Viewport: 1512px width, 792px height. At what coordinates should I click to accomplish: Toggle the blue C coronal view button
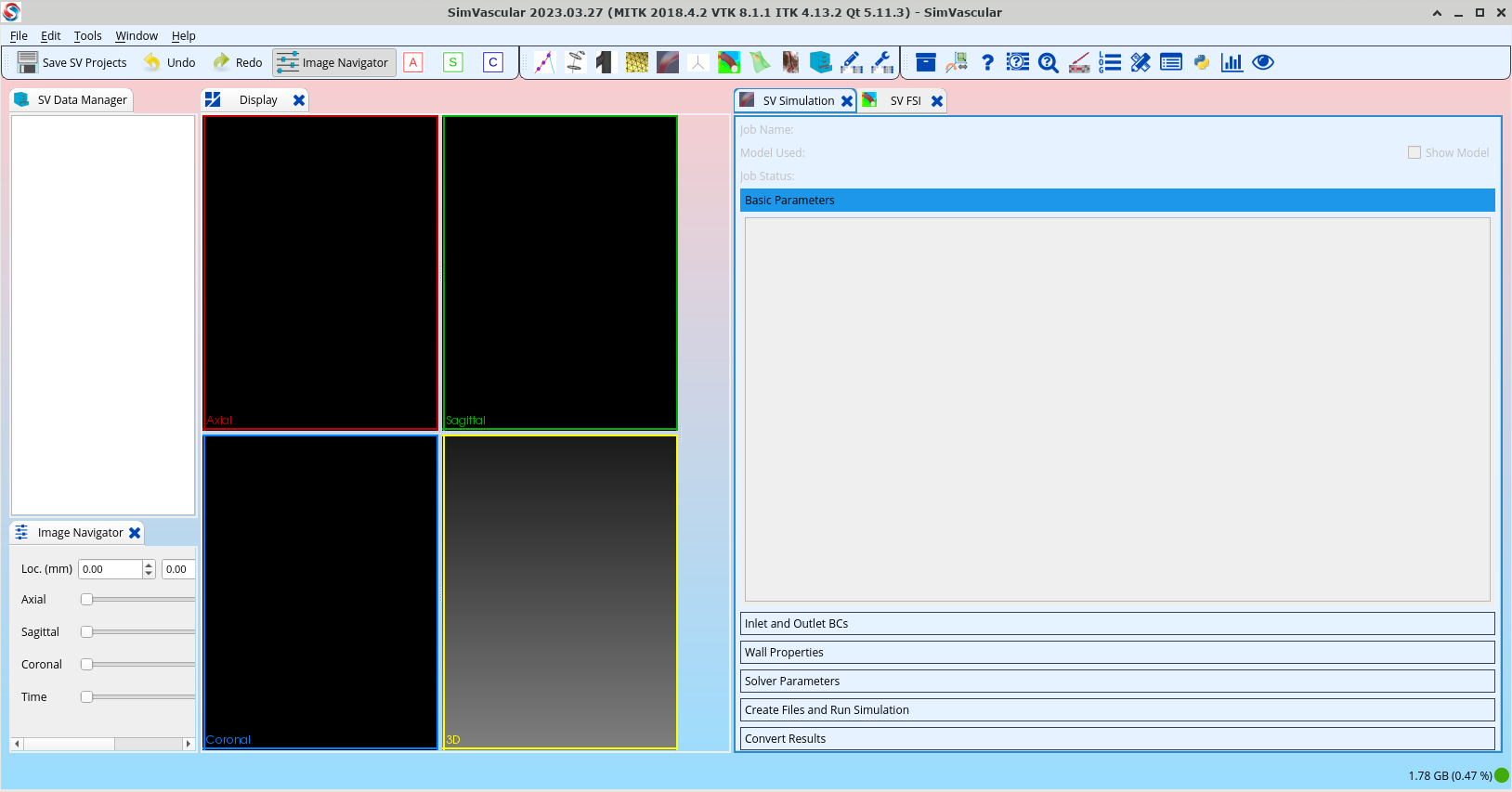[493, 62]
